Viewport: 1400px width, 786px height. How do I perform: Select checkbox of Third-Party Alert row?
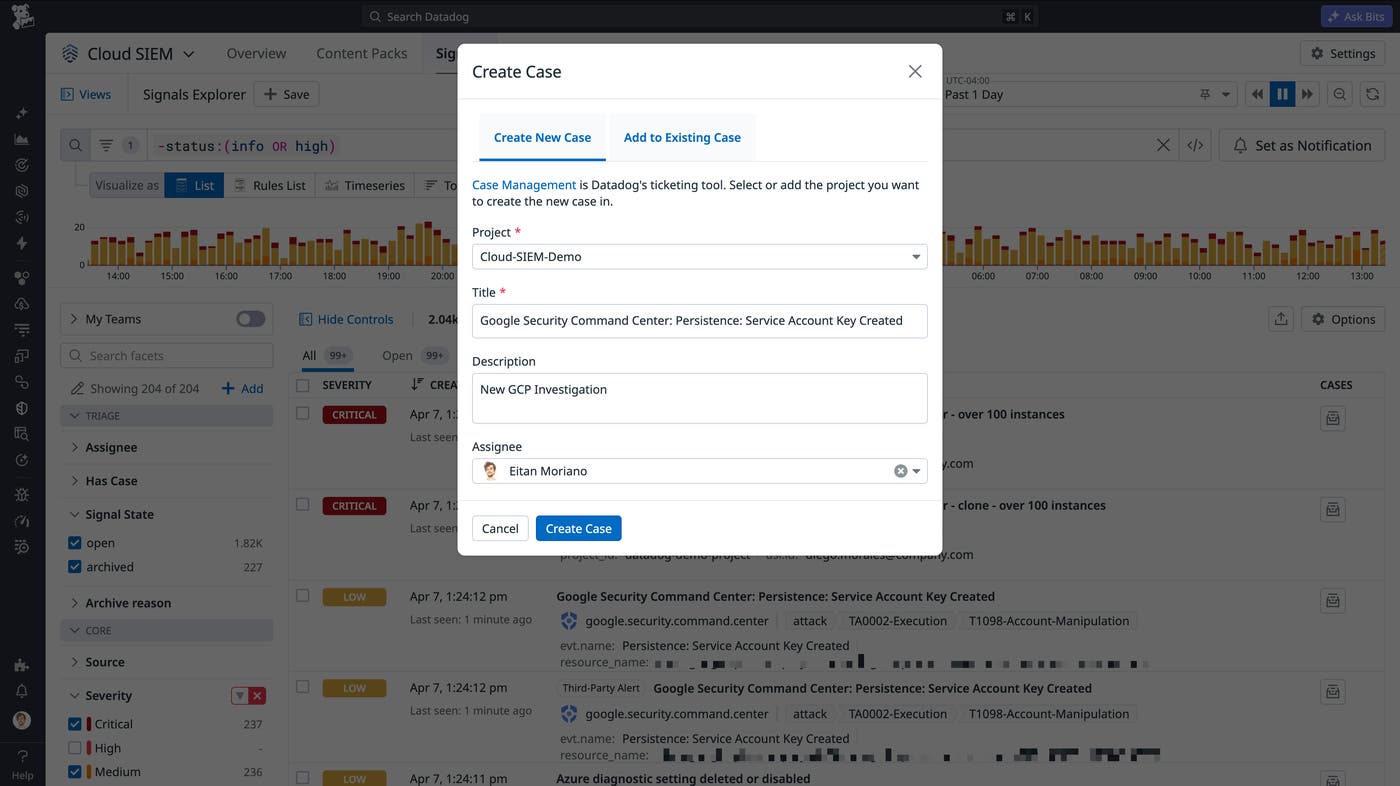(303, 686)
